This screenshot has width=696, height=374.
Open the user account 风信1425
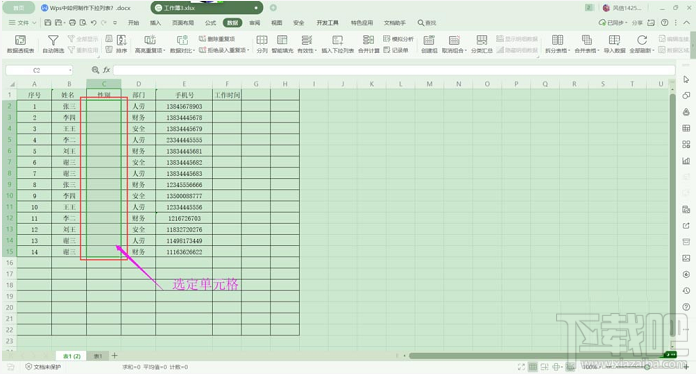(x=622, y=8)
